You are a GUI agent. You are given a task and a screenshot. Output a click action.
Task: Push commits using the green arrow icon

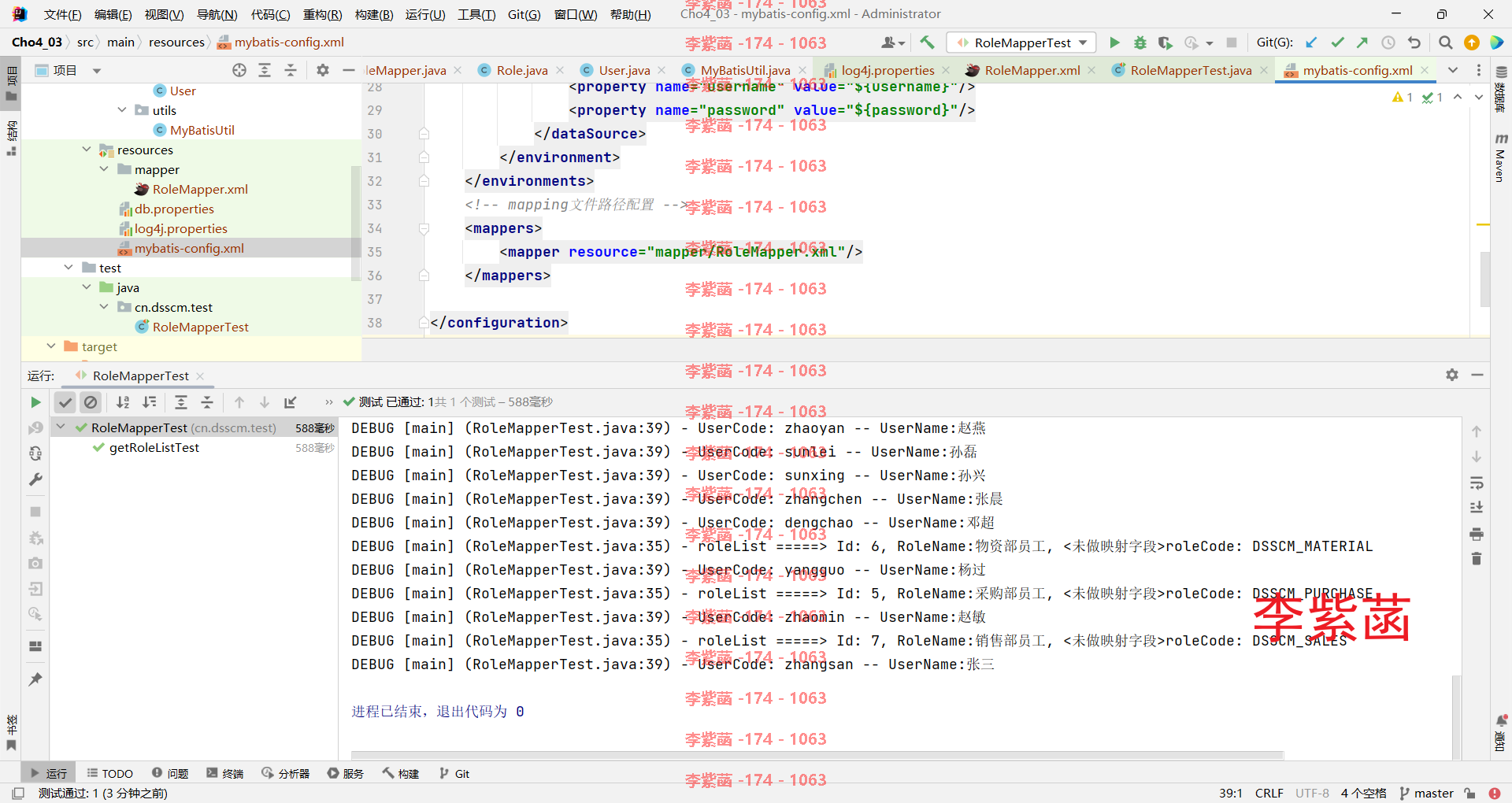(1362, 43)
